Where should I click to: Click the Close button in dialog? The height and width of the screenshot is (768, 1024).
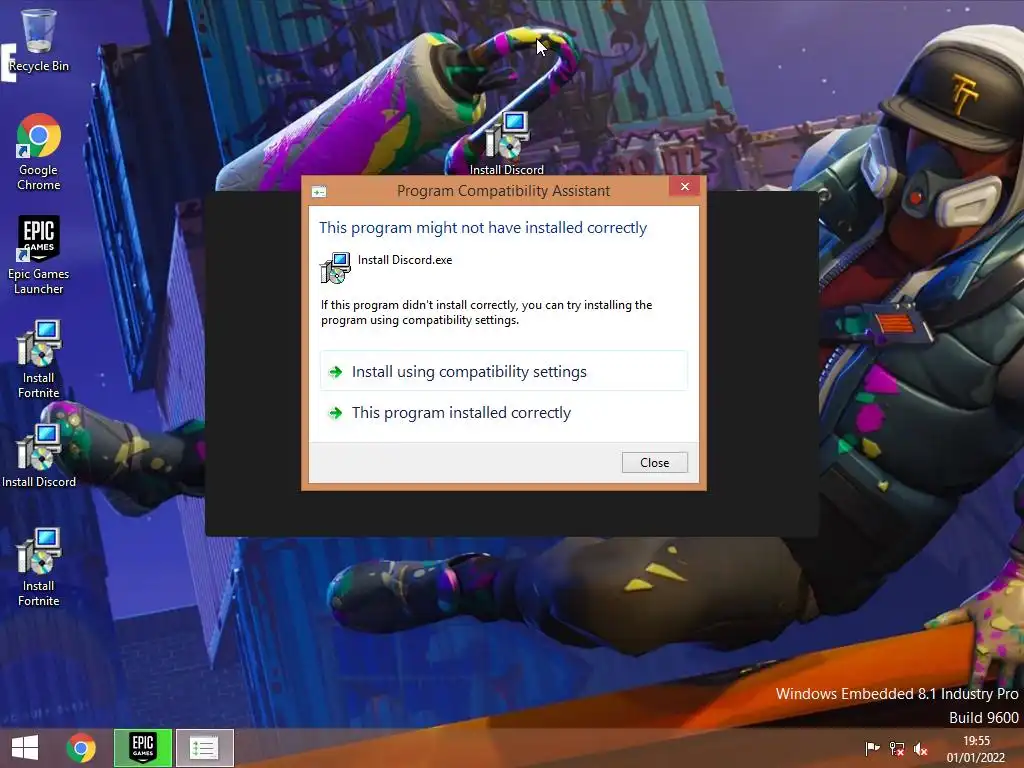point(654,462)
